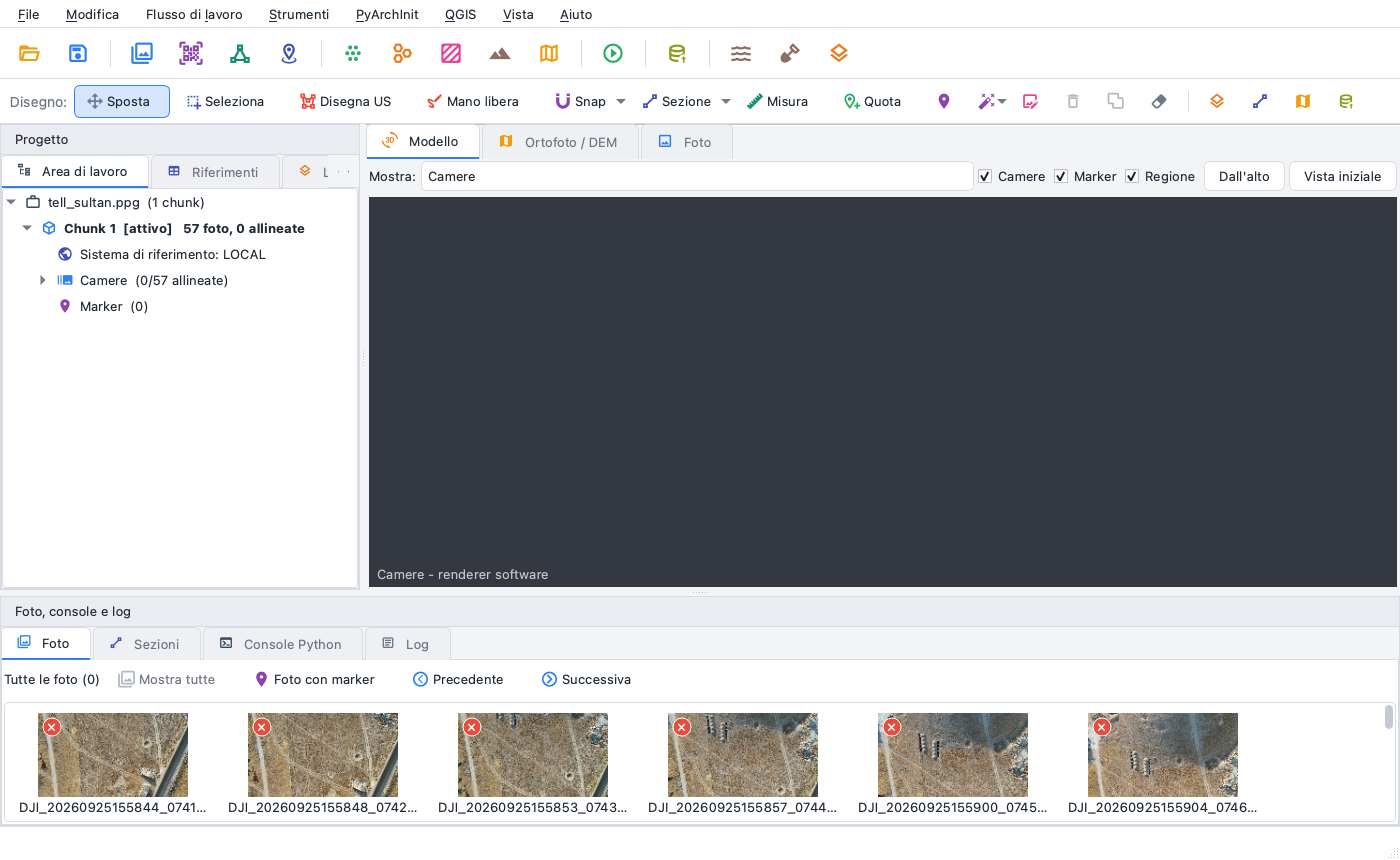
Task: Click the brown shovel excavation icon
Action: [790, 54]
